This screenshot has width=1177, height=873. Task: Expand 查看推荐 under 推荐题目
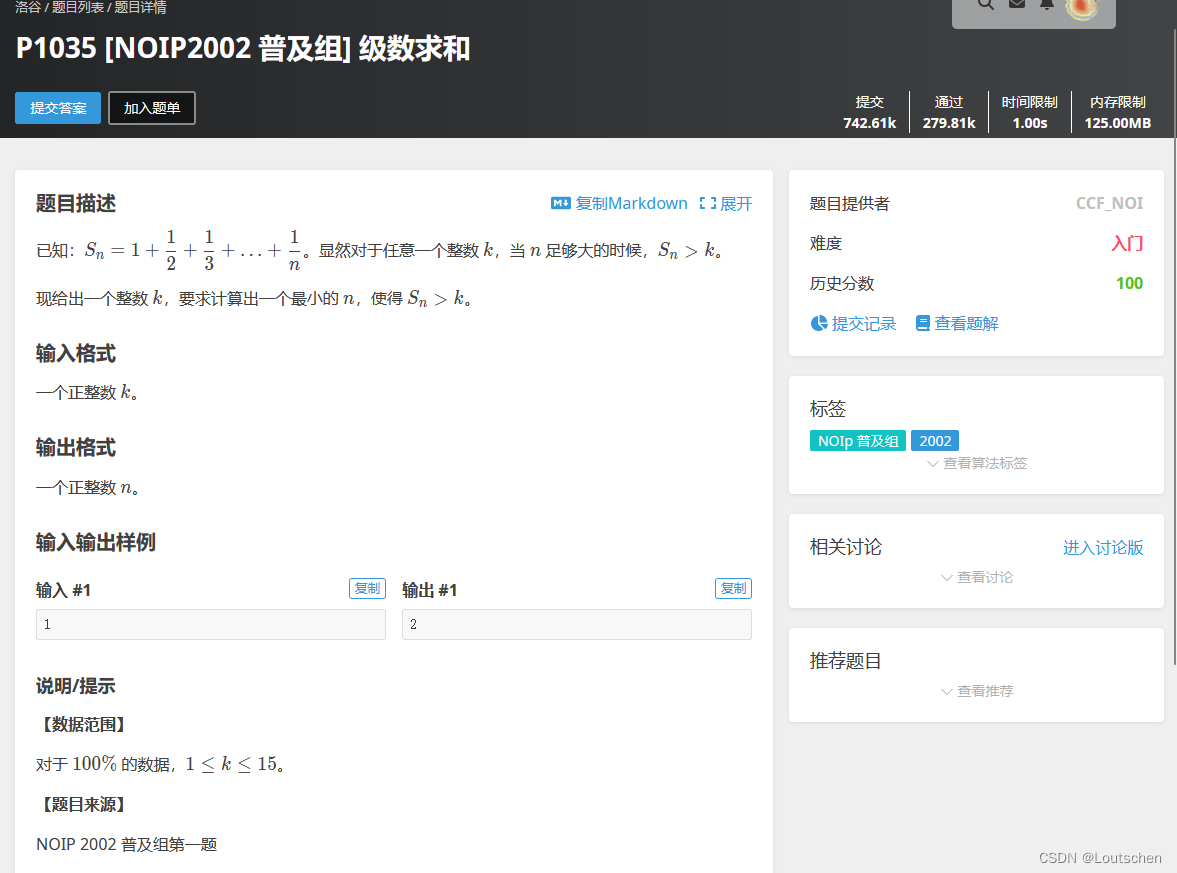click(x=975, y=690)
